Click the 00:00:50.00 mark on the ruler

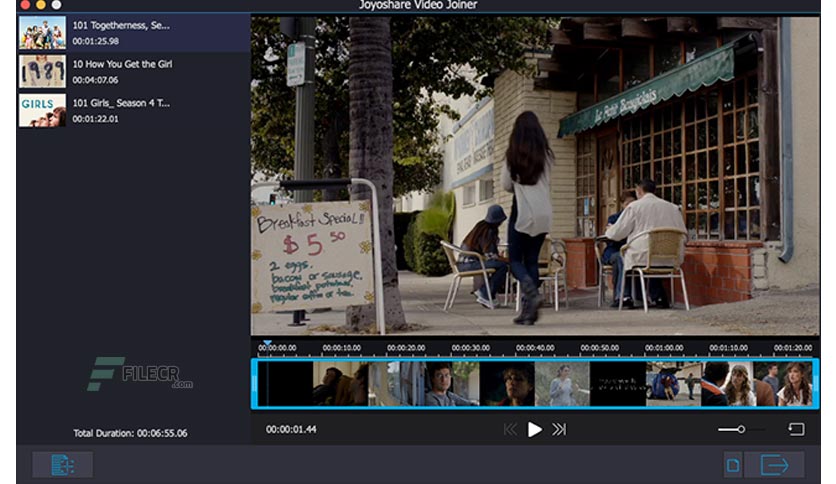tap(599, 348)
